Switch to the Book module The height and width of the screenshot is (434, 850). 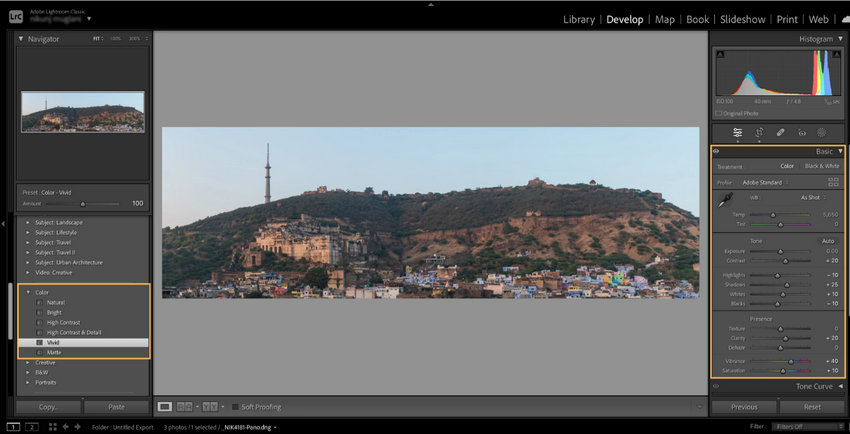pos(698,20)
